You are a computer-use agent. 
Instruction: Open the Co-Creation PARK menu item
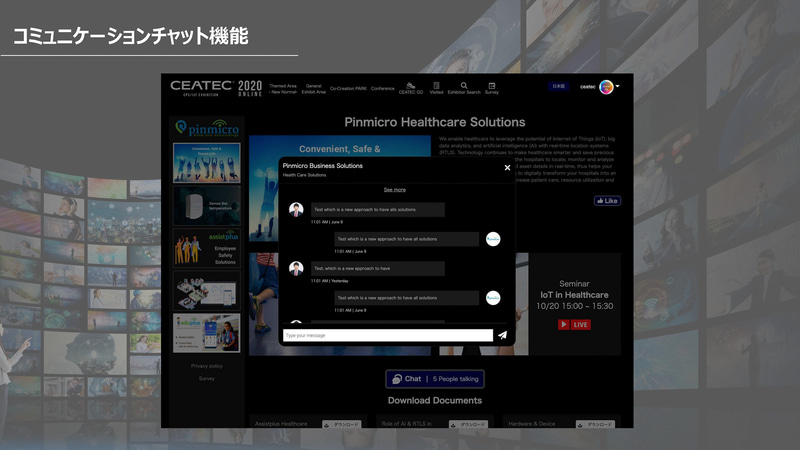[x=348, y=88]
